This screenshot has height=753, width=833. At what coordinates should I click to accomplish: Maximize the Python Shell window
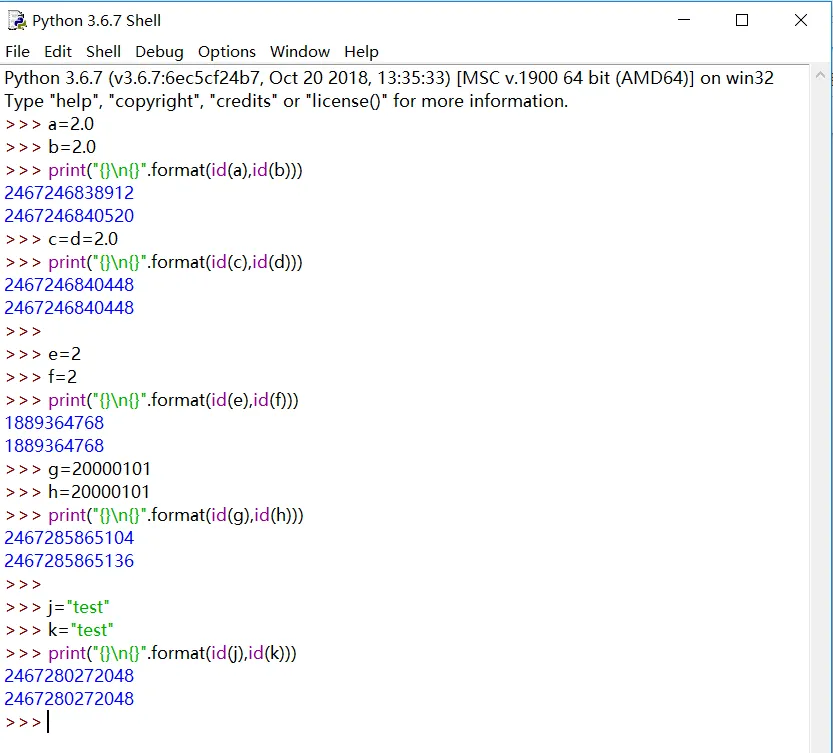(742, 20)
